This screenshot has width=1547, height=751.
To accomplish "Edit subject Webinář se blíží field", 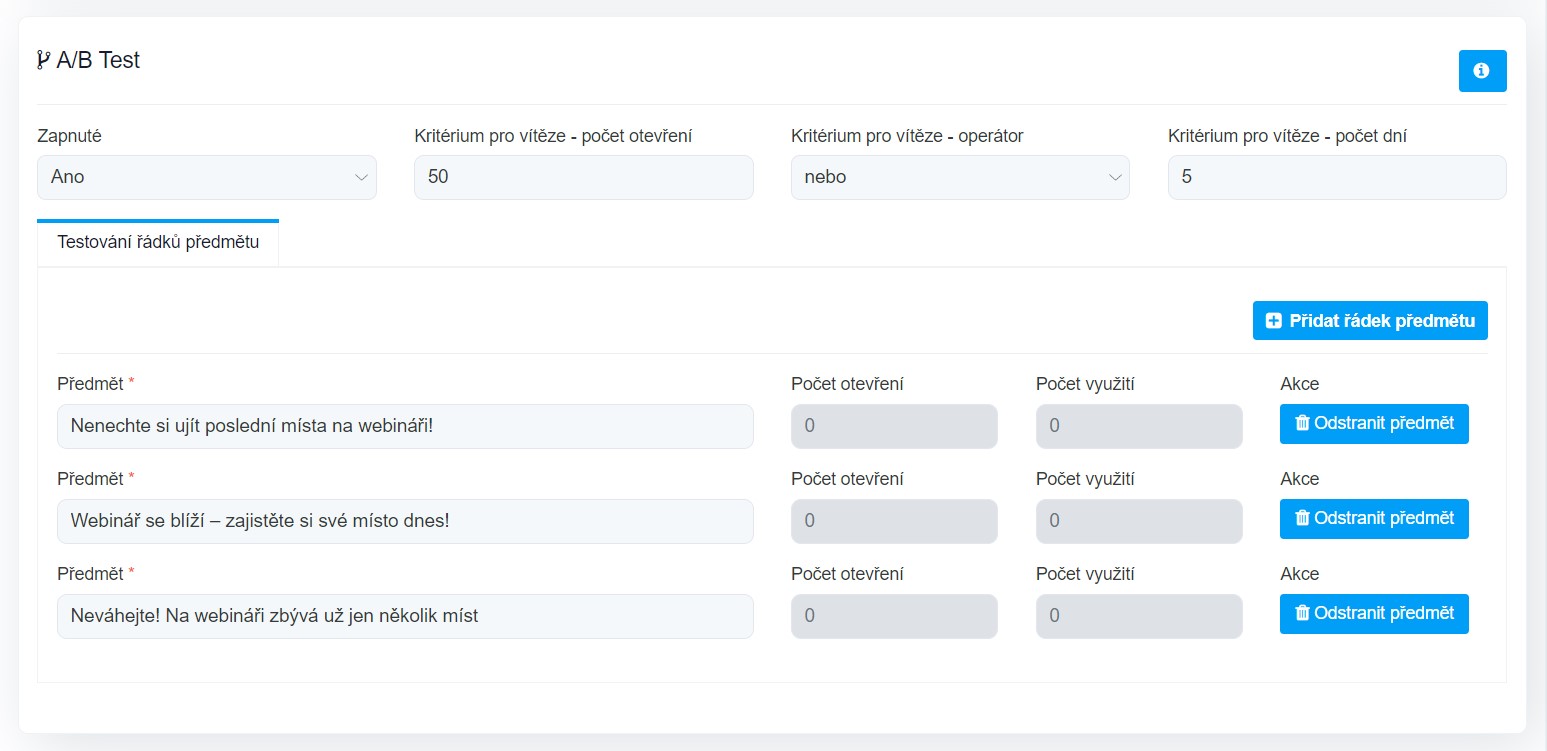I will click(405, 521).
